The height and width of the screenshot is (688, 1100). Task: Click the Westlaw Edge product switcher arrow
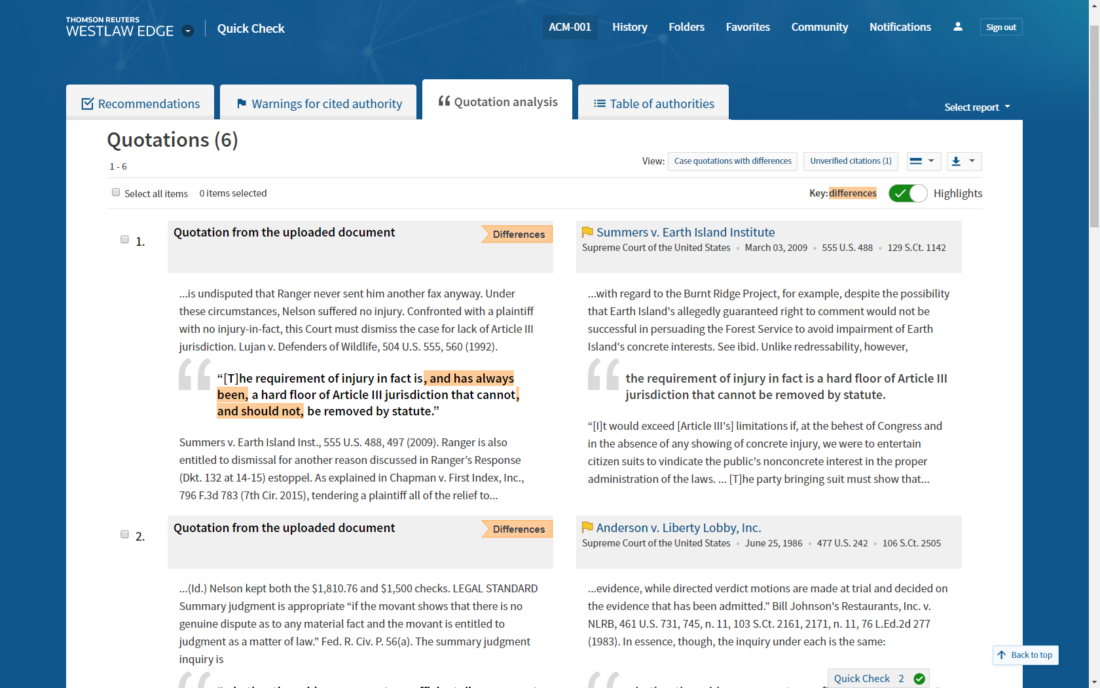(x=187, y=31)
